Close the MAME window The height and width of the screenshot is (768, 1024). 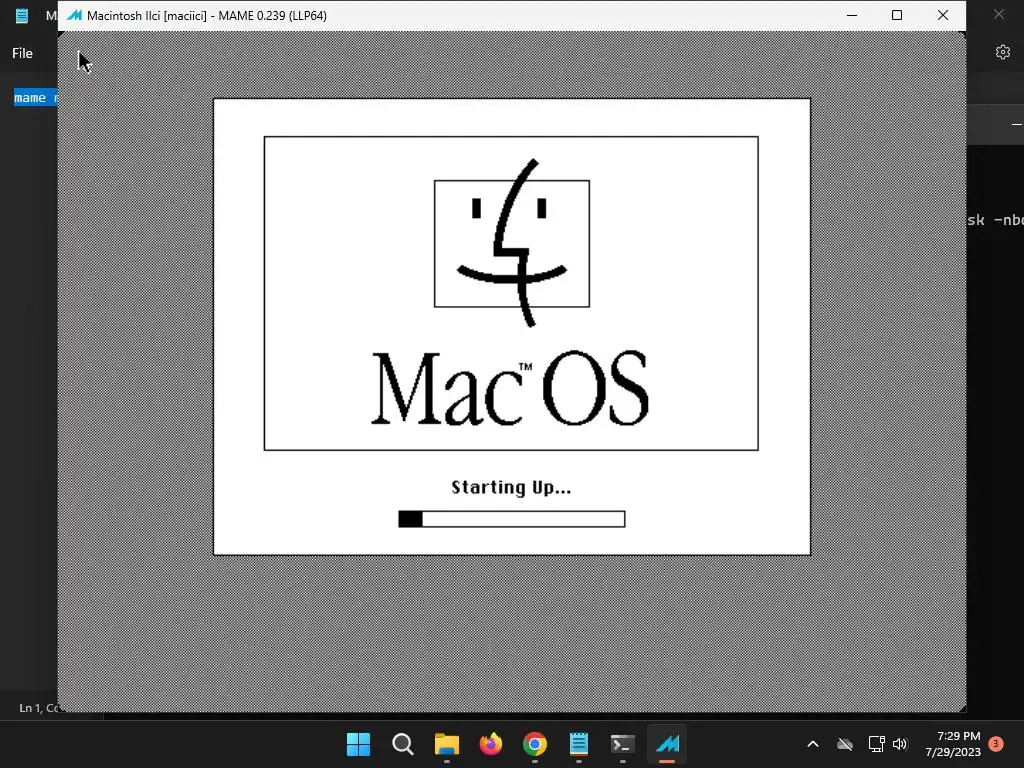click(942, 15)
